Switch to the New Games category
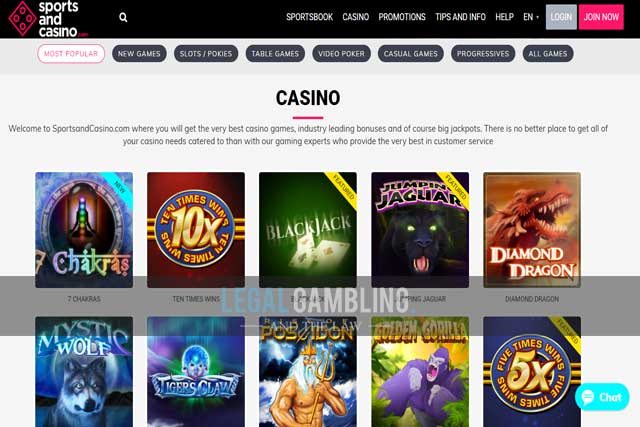 coord(139,53)
